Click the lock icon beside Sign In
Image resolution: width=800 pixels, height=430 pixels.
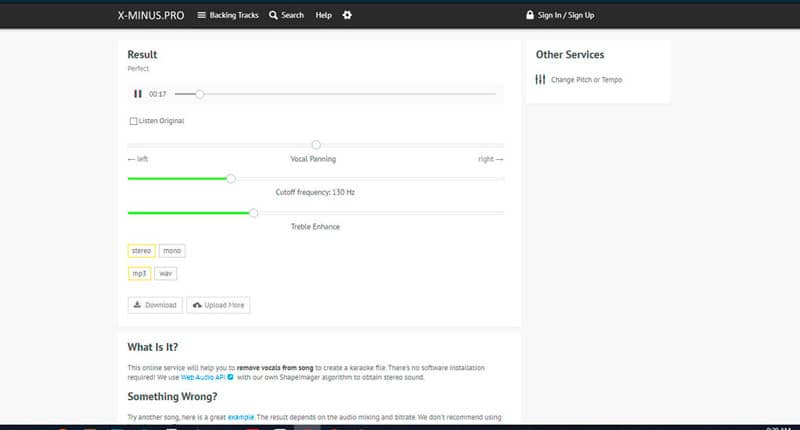(530, 15)
